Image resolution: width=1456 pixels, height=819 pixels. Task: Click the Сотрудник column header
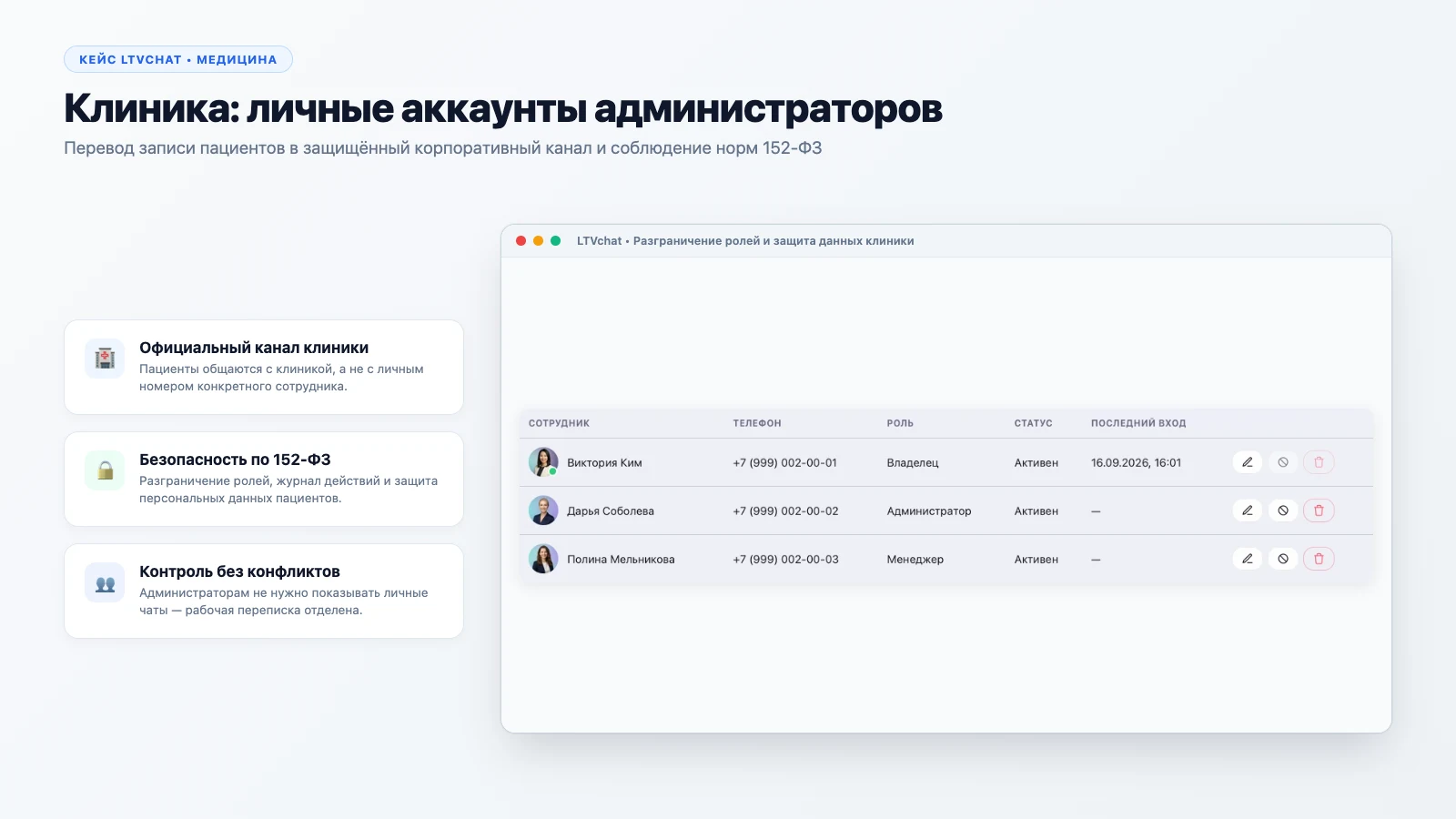pyautogui.click(x=559, y=423)
